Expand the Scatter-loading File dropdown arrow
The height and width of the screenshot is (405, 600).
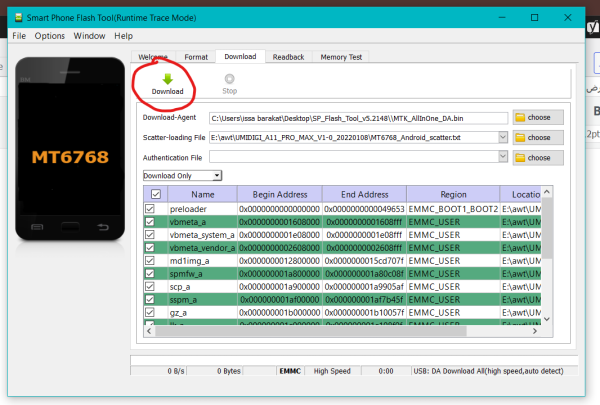[503, 137]
